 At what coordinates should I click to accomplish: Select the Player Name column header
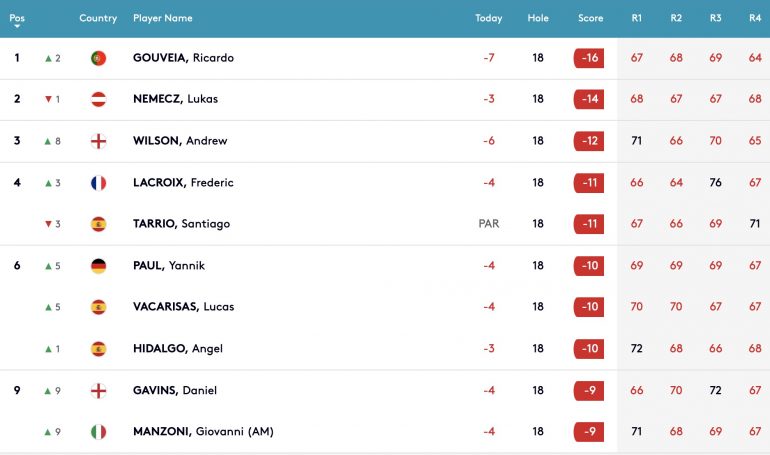click(163, 18)
